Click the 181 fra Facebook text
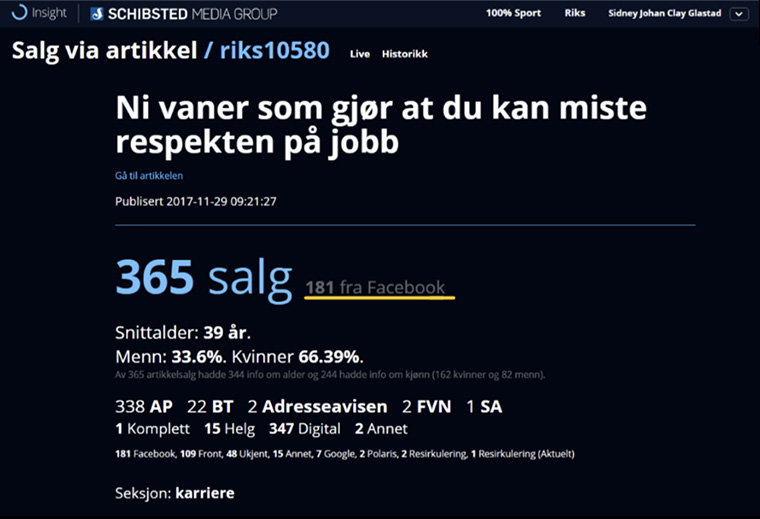 [375, 287]
